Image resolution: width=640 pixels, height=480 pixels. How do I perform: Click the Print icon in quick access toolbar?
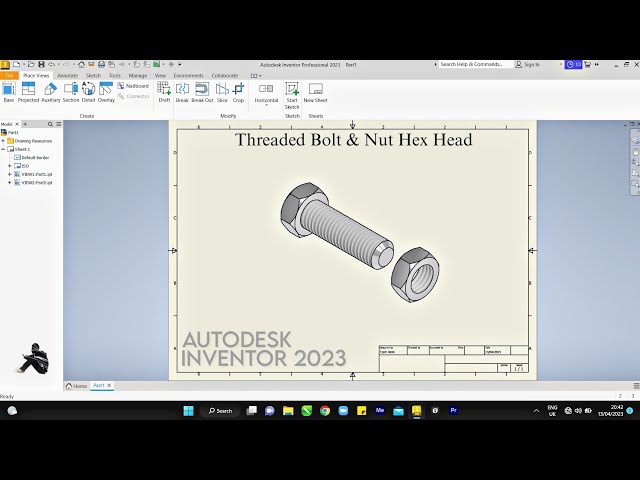101,64
